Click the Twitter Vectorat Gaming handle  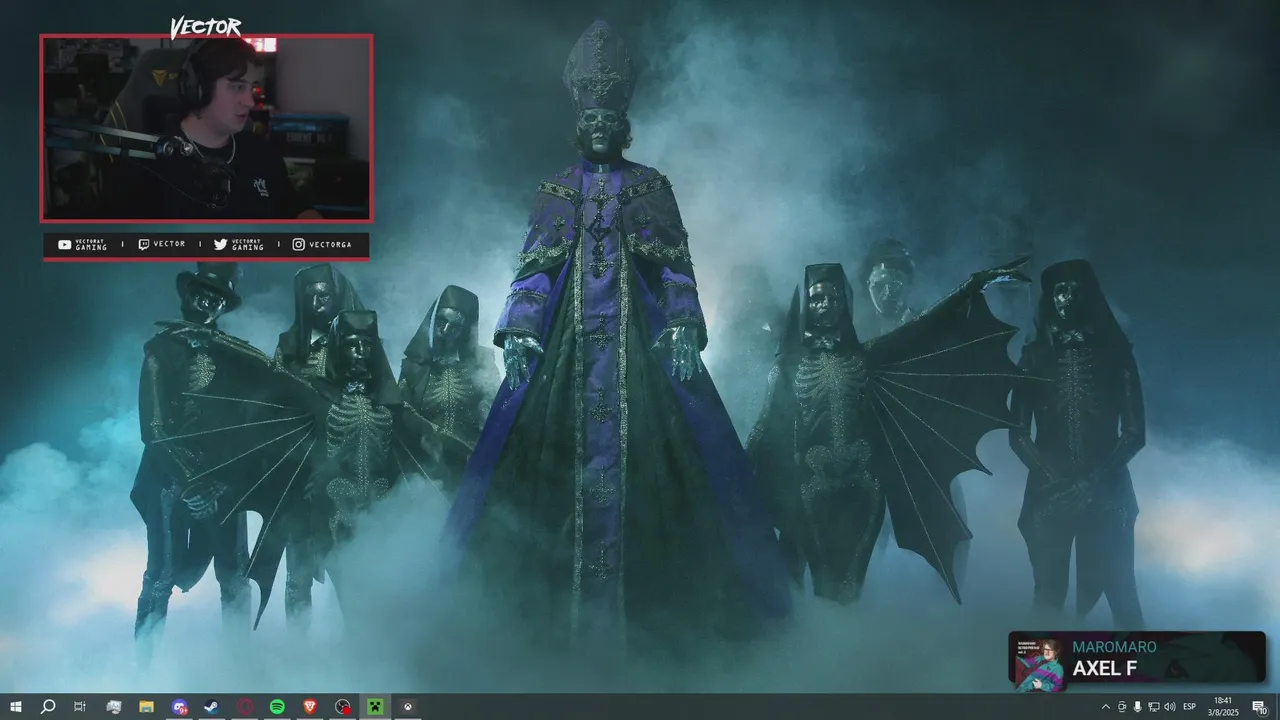coord(239,244)
